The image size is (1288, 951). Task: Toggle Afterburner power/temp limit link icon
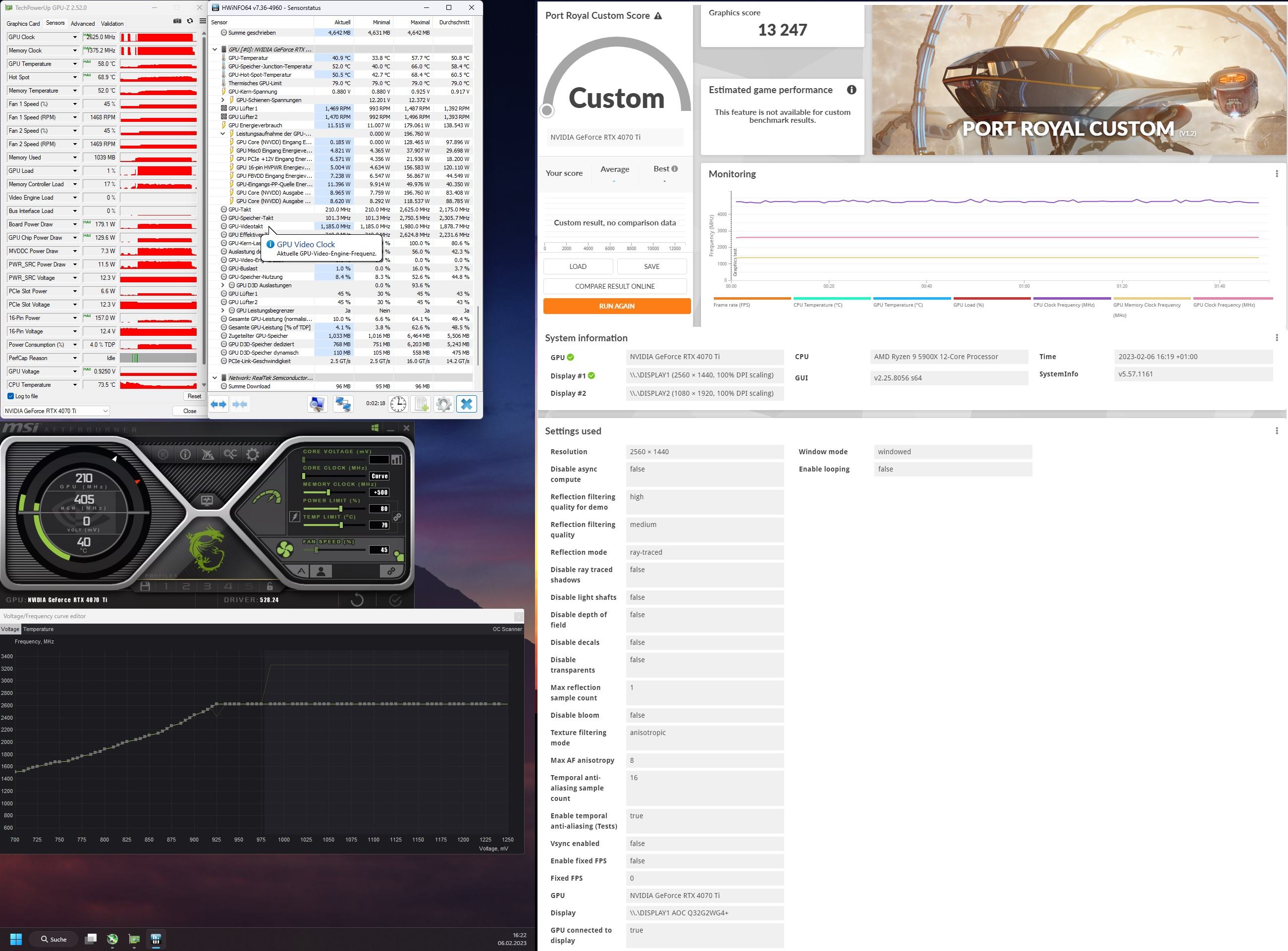coord(397,517)
